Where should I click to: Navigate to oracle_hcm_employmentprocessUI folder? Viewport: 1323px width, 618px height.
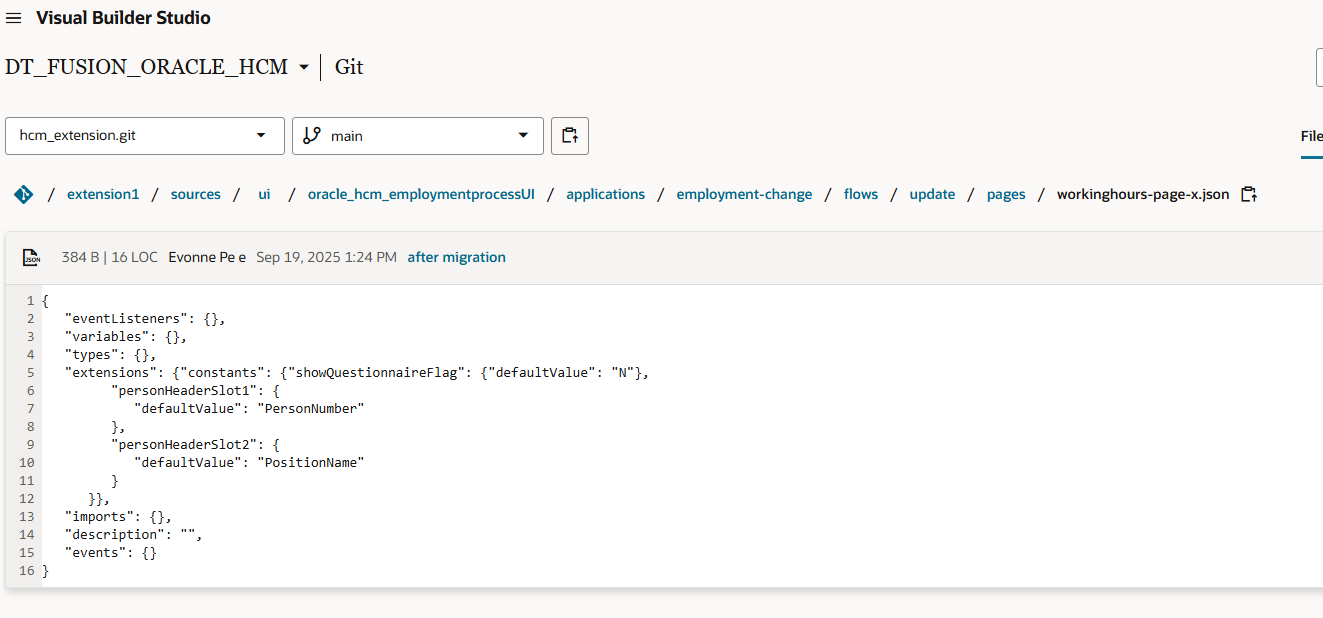click(421, 194)
